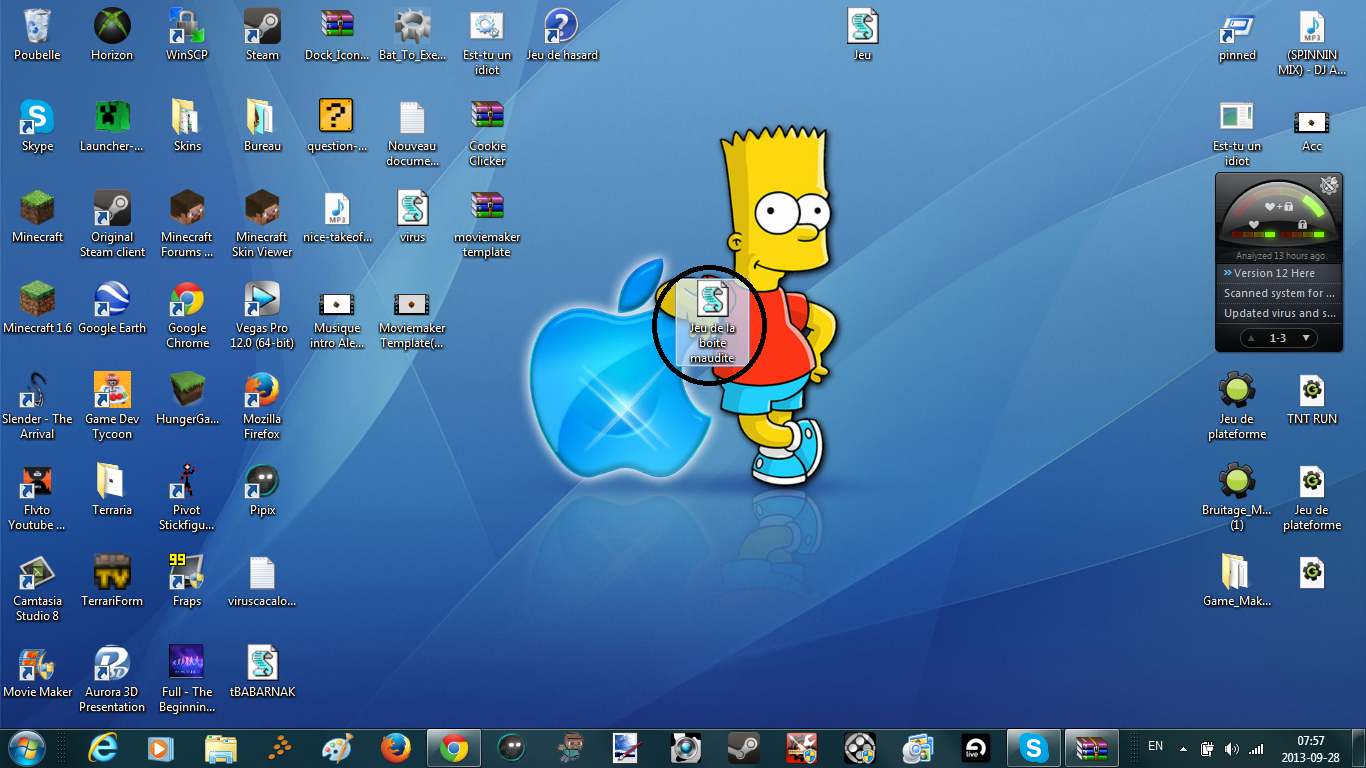Select the virus script file
The image size is (1366, 768).
[x=412, y=217]
